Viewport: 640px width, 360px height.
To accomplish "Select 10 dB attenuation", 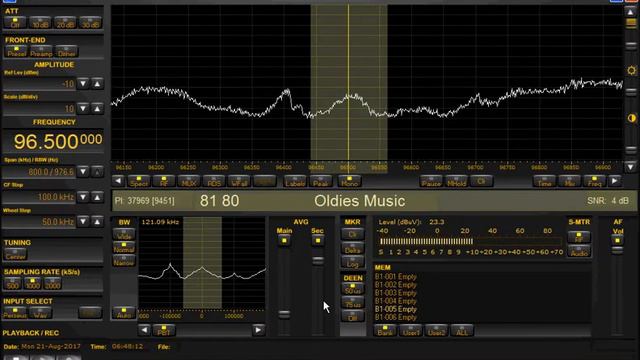I will [40, 22].
